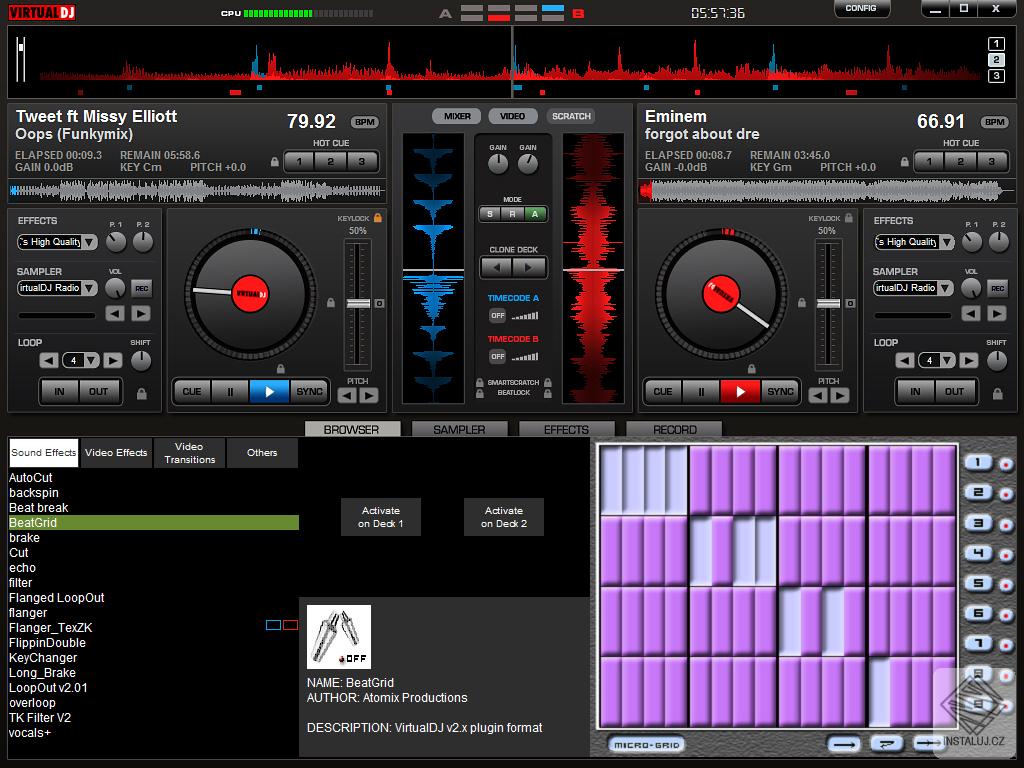This screenshot has height=768, width=1024.
Task: Open the CONFIG panel
Action: 861,9
